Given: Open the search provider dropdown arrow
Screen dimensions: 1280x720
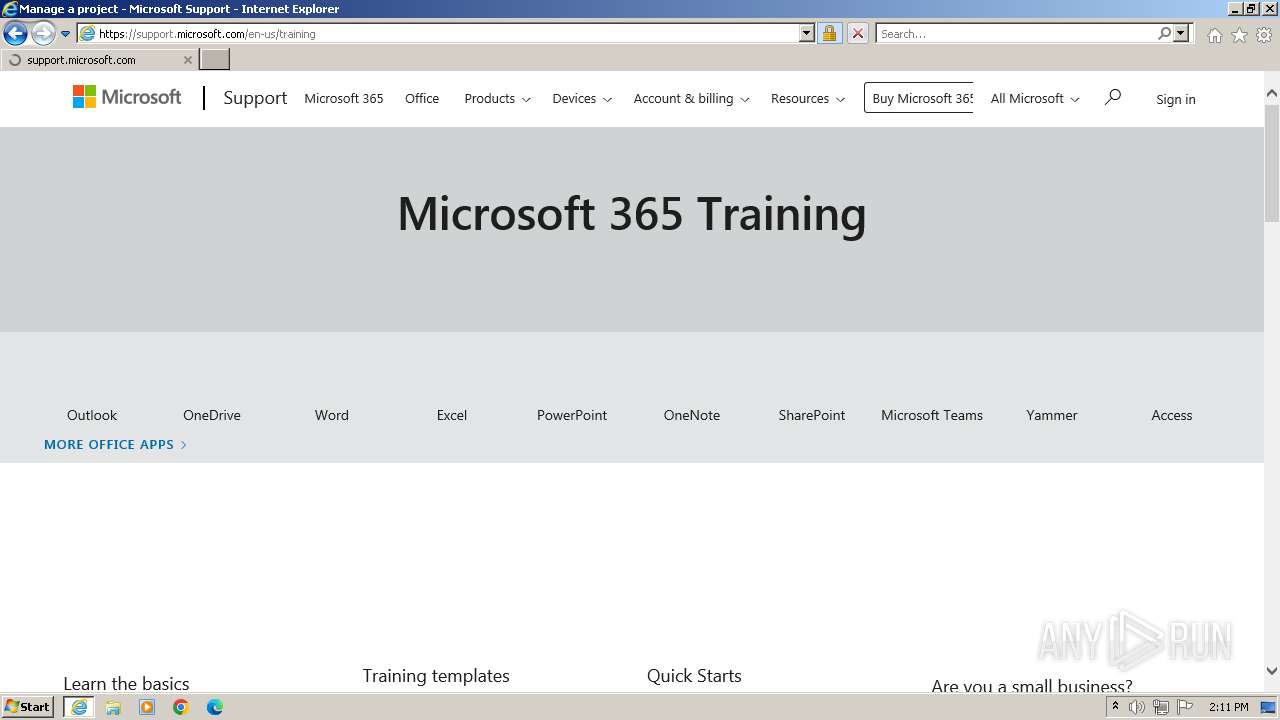Looking at the screenshot, I should (1181, 33).
